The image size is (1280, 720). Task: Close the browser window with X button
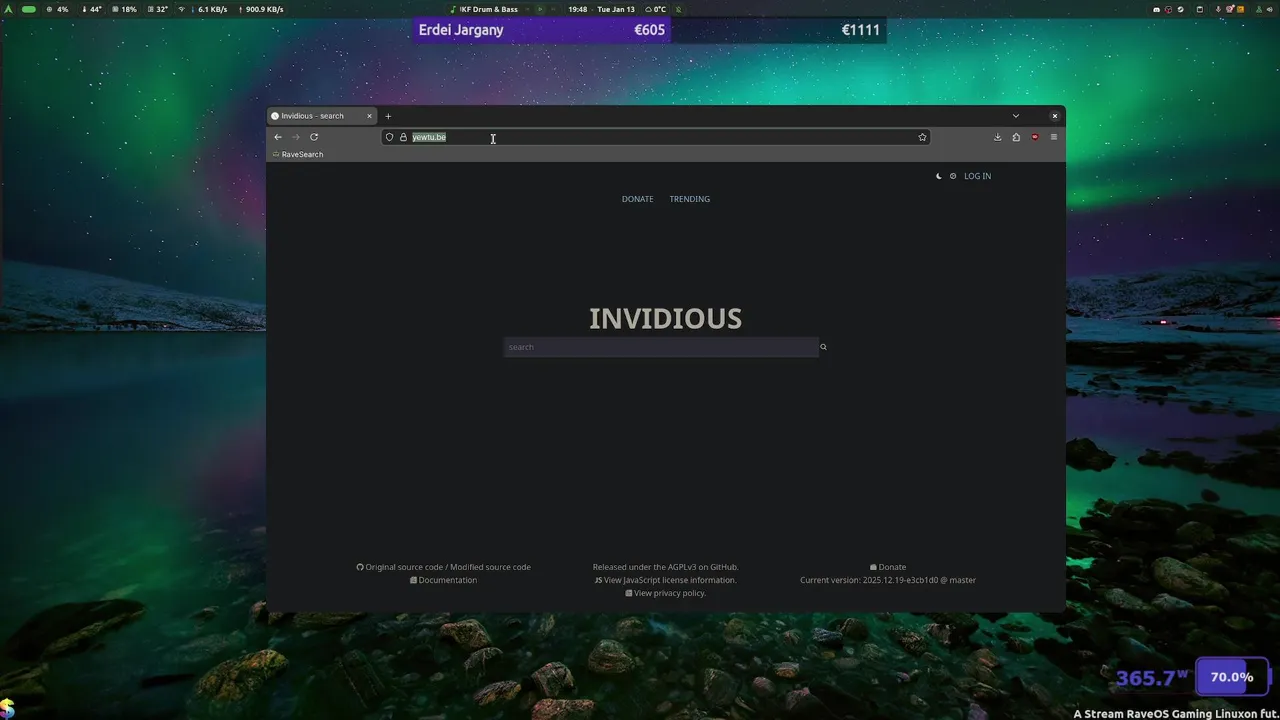click(1054, 116)
